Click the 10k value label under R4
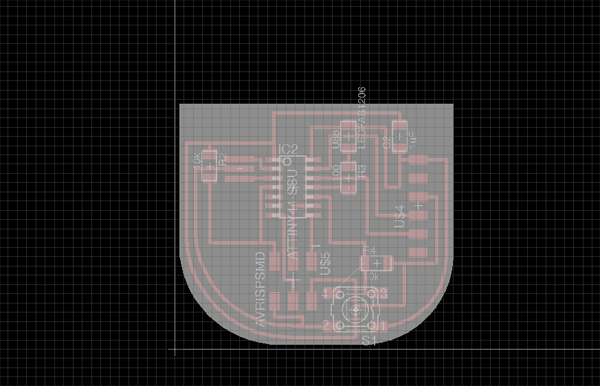 (x=372, y=277)
